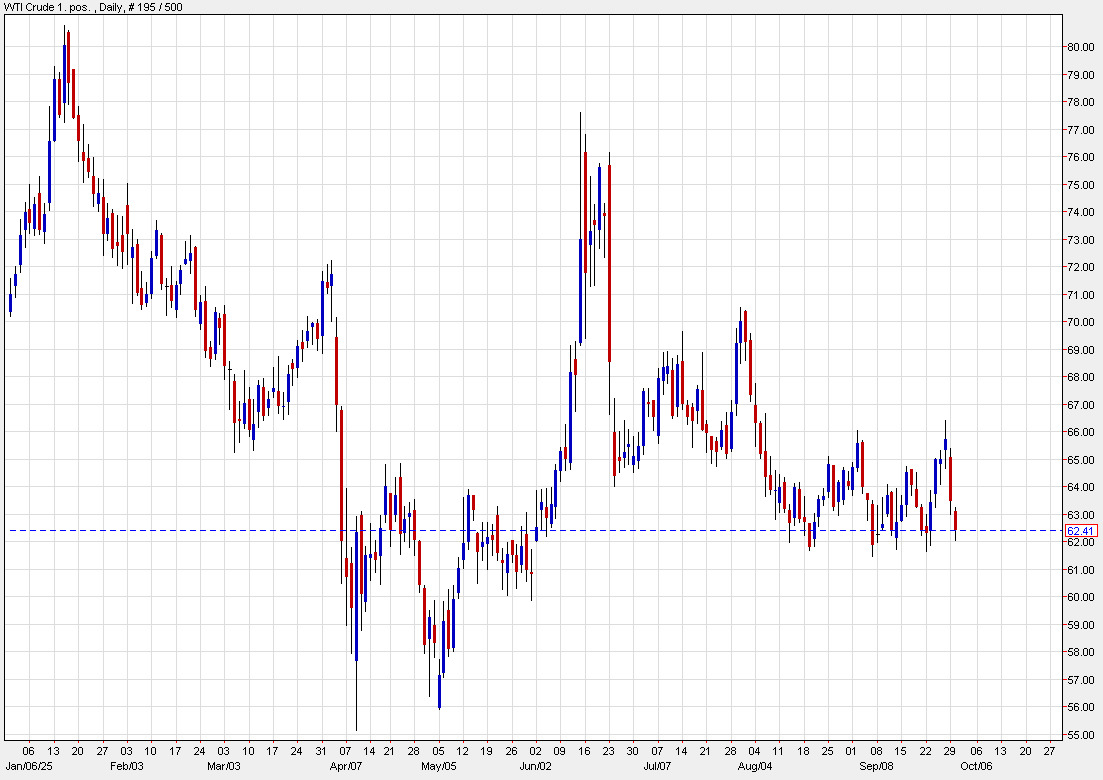1103x780 pixels.
Task: Click the 'Aug/04' axis label
Action: tap(756, 765)
